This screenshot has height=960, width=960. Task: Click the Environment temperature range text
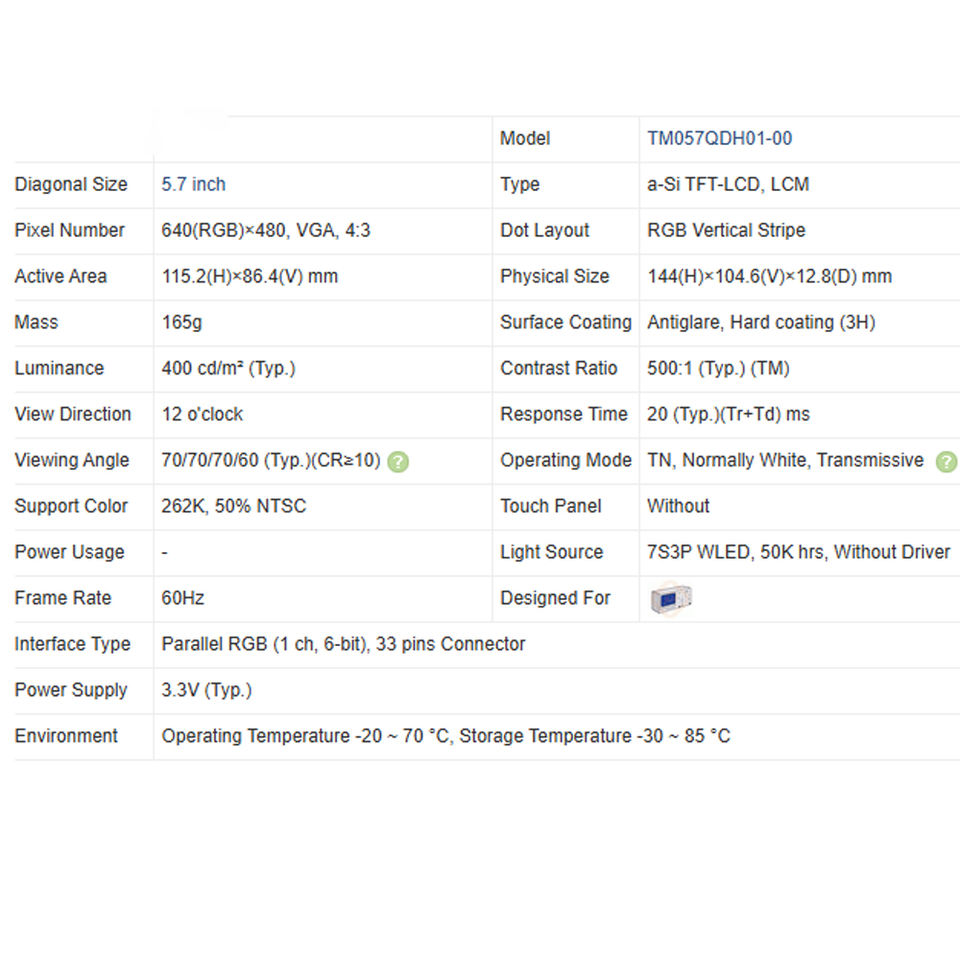pos(446,736)
